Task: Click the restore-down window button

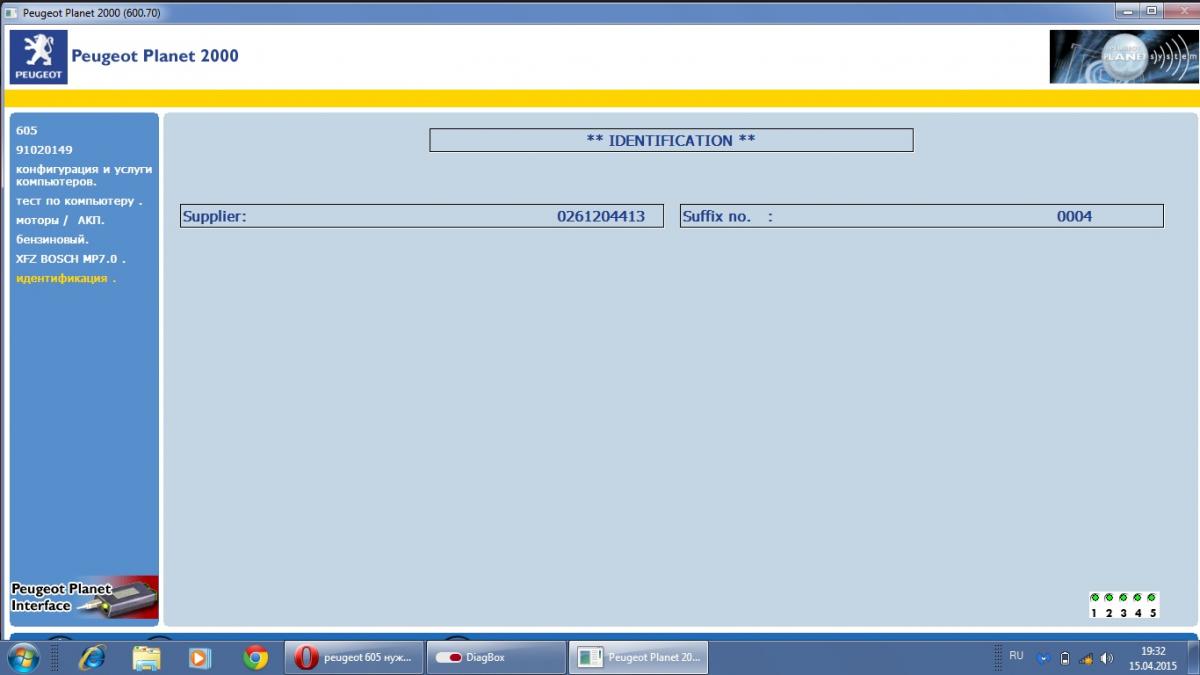Action: [x=1152, y=10]
